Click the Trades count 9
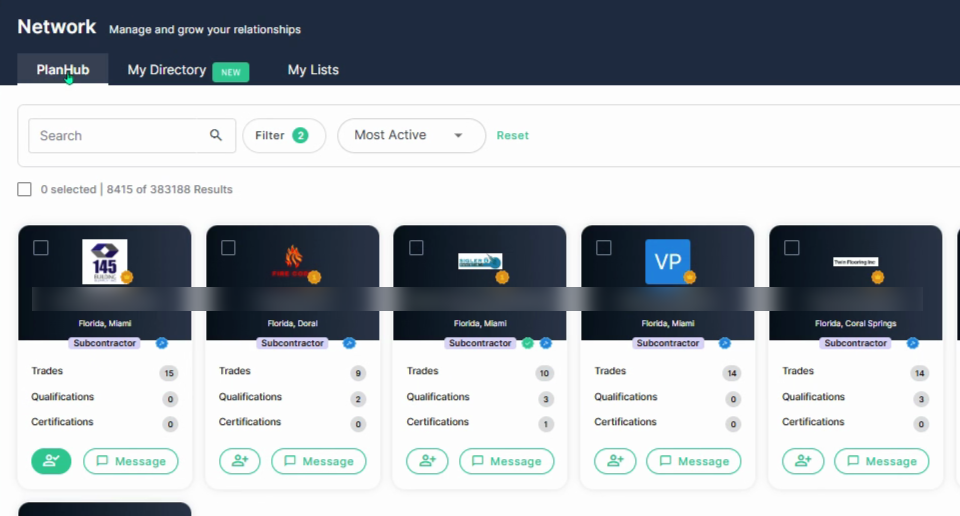Image resolution: width=960 pixels, height=516 pixels. coord(358,373)
